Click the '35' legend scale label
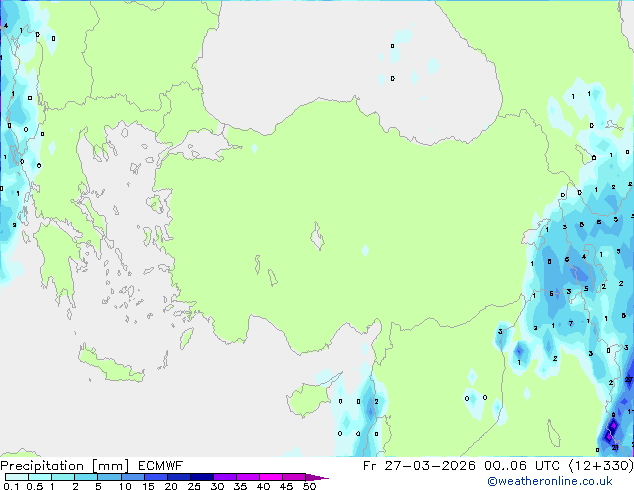This screenshot has height=490, width=634. click(x=240, y=486)
